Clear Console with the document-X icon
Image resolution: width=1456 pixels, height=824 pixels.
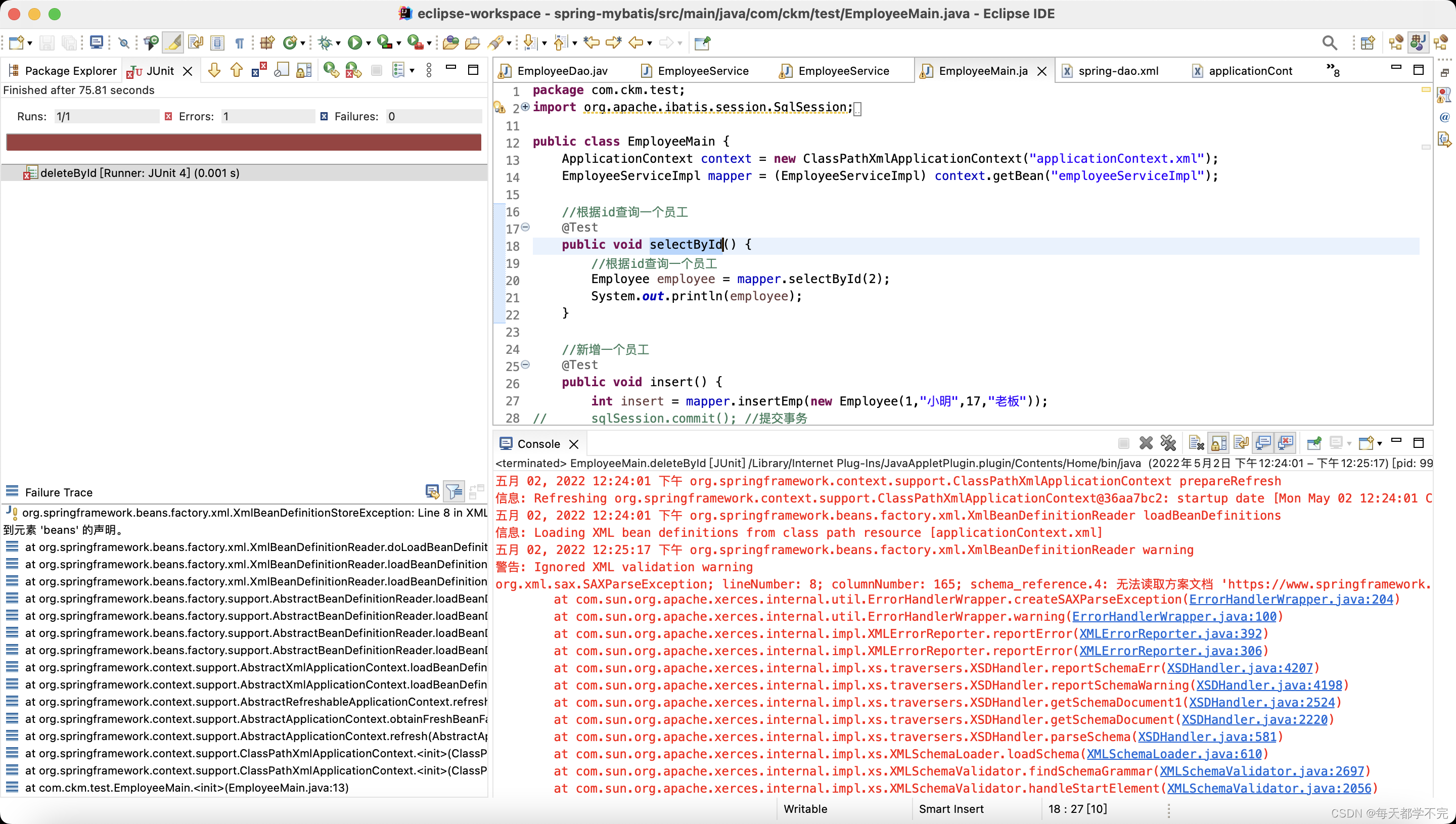[x=1196, y=443]
